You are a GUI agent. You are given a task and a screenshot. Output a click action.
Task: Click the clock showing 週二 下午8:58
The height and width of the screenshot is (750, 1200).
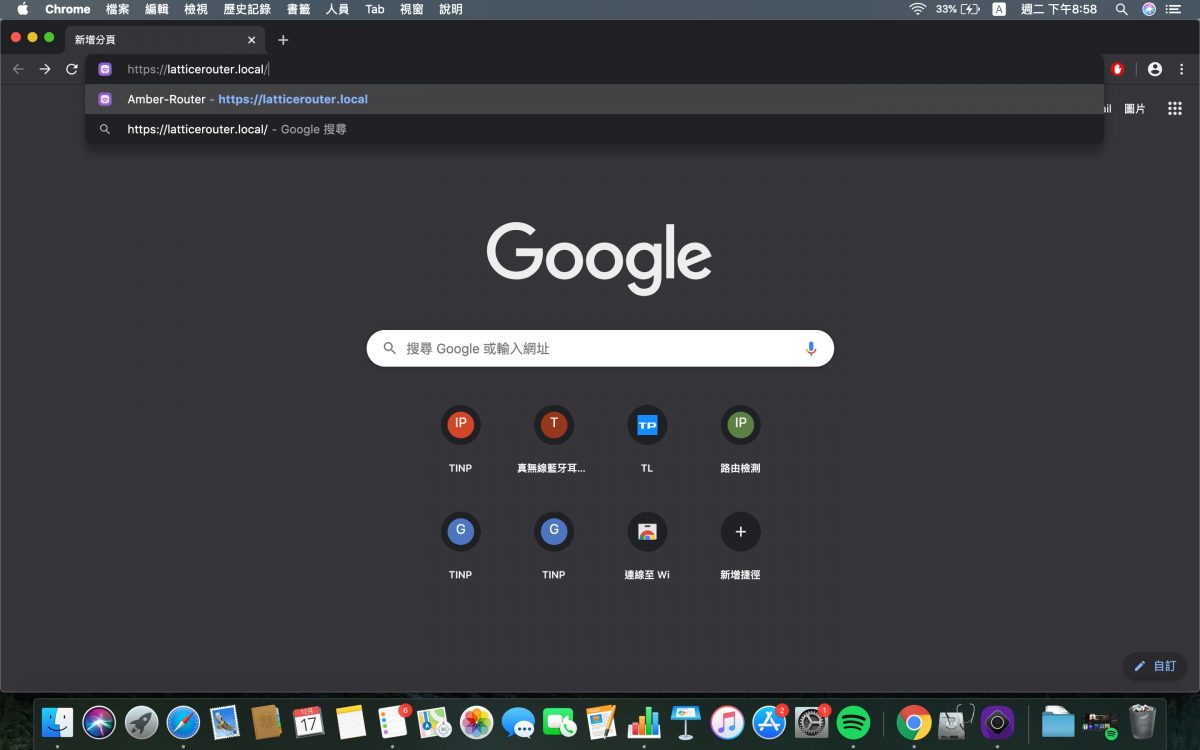(x=1059, y=9)
